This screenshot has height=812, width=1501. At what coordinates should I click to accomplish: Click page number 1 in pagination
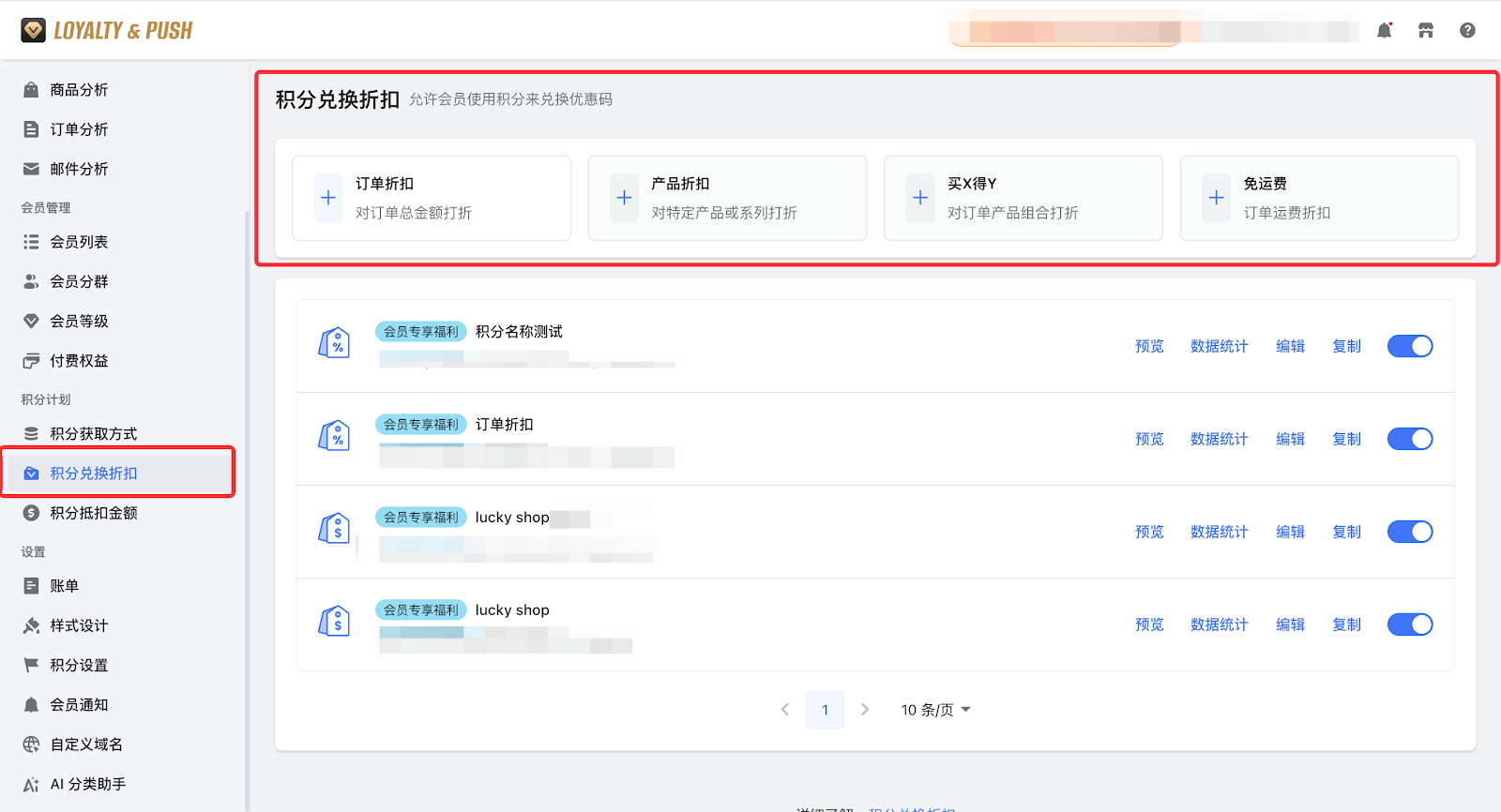coord(825,710)
